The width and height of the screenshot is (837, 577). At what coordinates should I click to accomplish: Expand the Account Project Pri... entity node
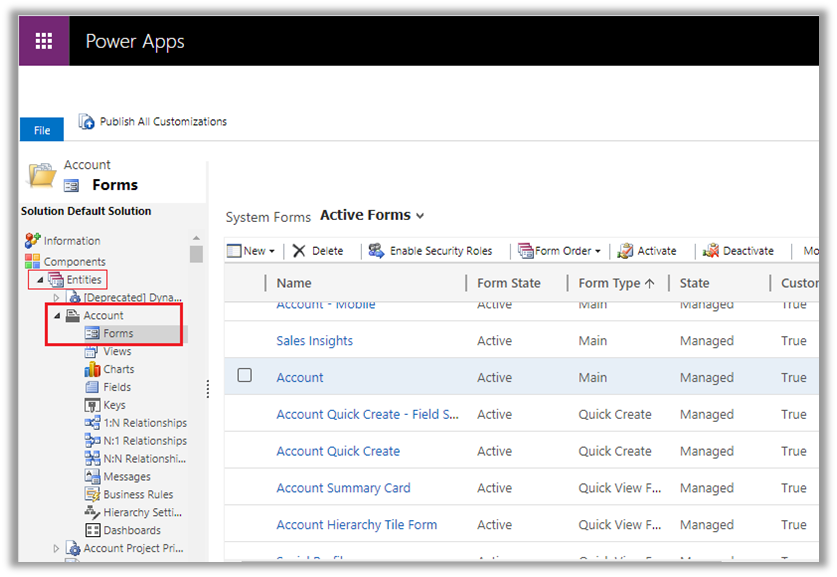(x=57, y=548)
